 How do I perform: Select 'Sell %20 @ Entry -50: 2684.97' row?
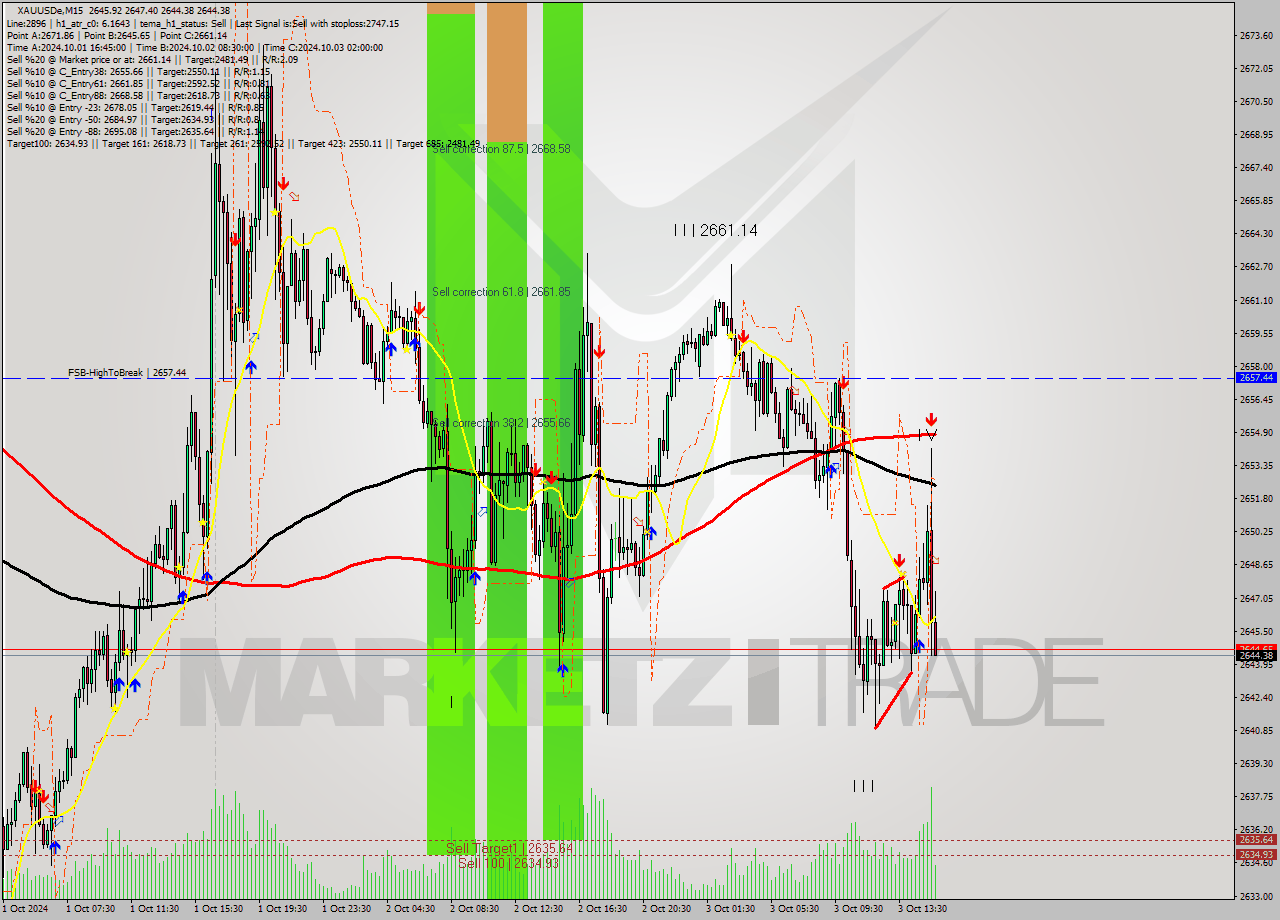pos(135,119)
